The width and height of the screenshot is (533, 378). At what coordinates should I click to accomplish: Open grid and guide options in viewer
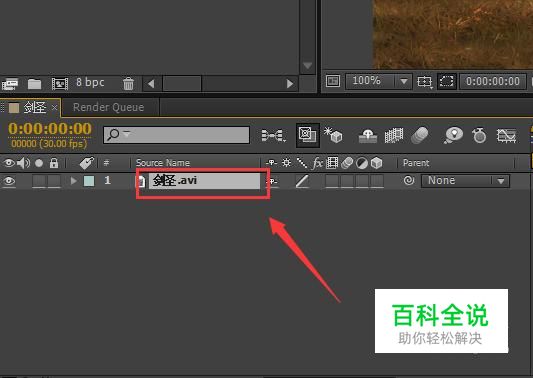coord(425,82)
